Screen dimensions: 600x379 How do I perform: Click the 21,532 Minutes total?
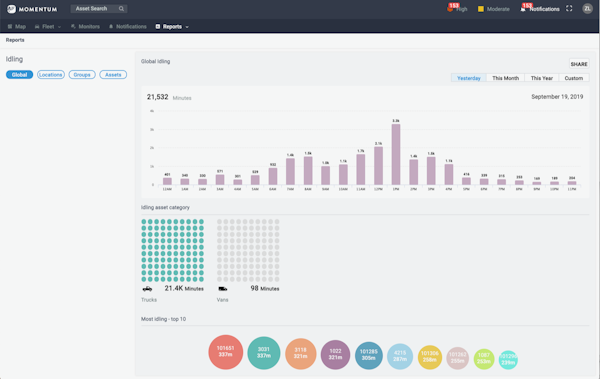169,97
